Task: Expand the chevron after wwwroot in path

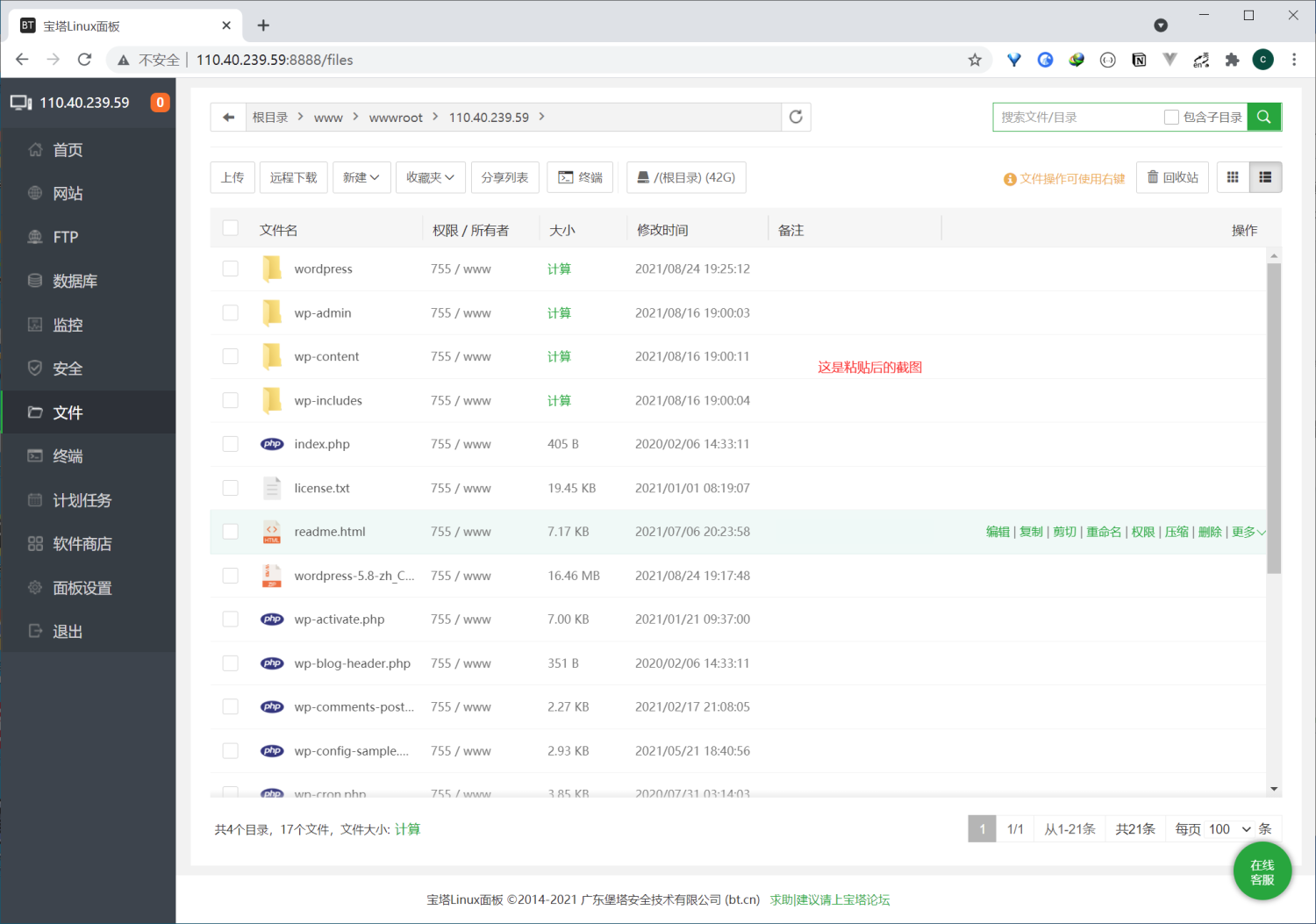Action: click(435, 117)
